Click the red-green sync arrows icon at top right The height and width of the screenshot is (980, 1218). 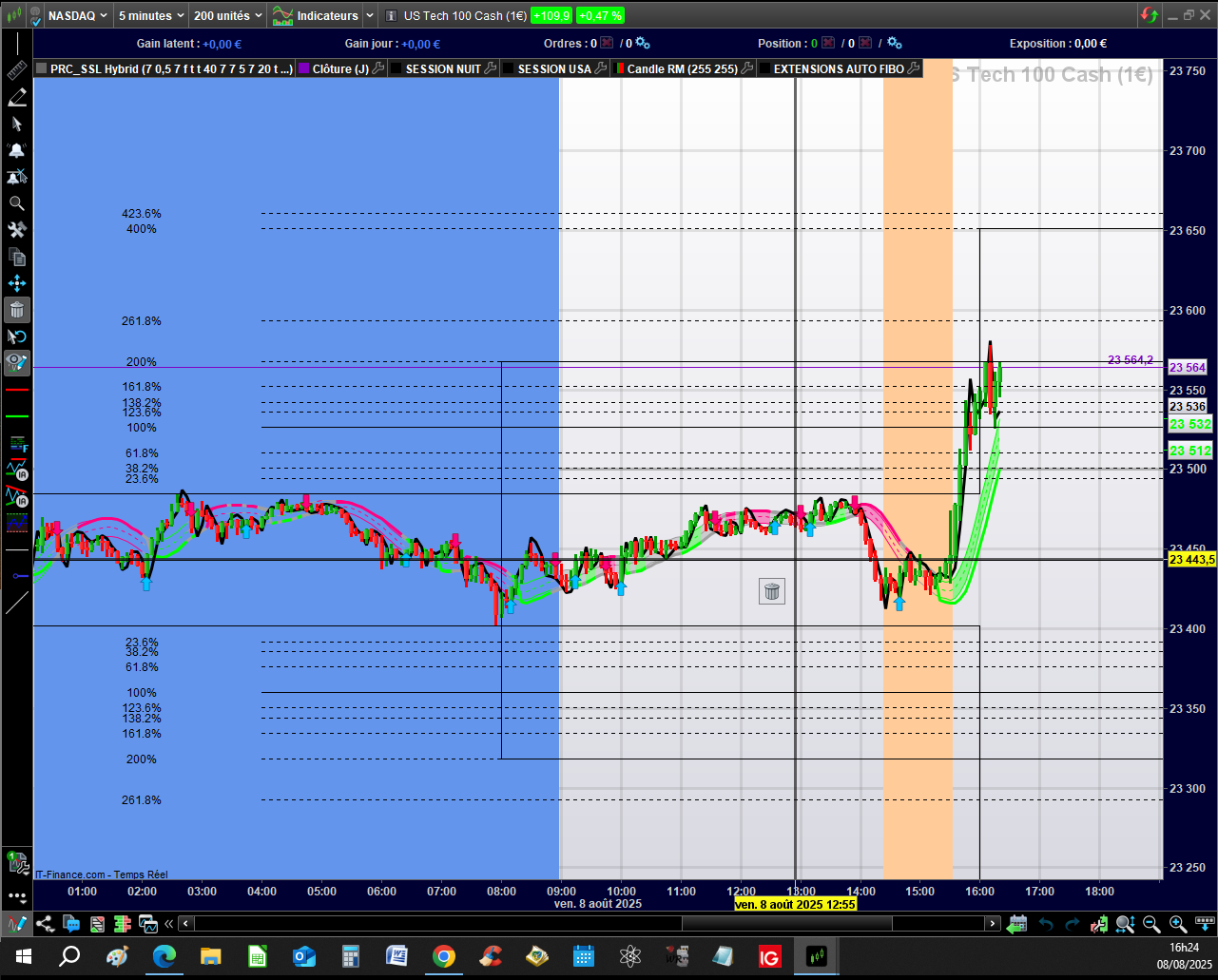[1150, 15]
